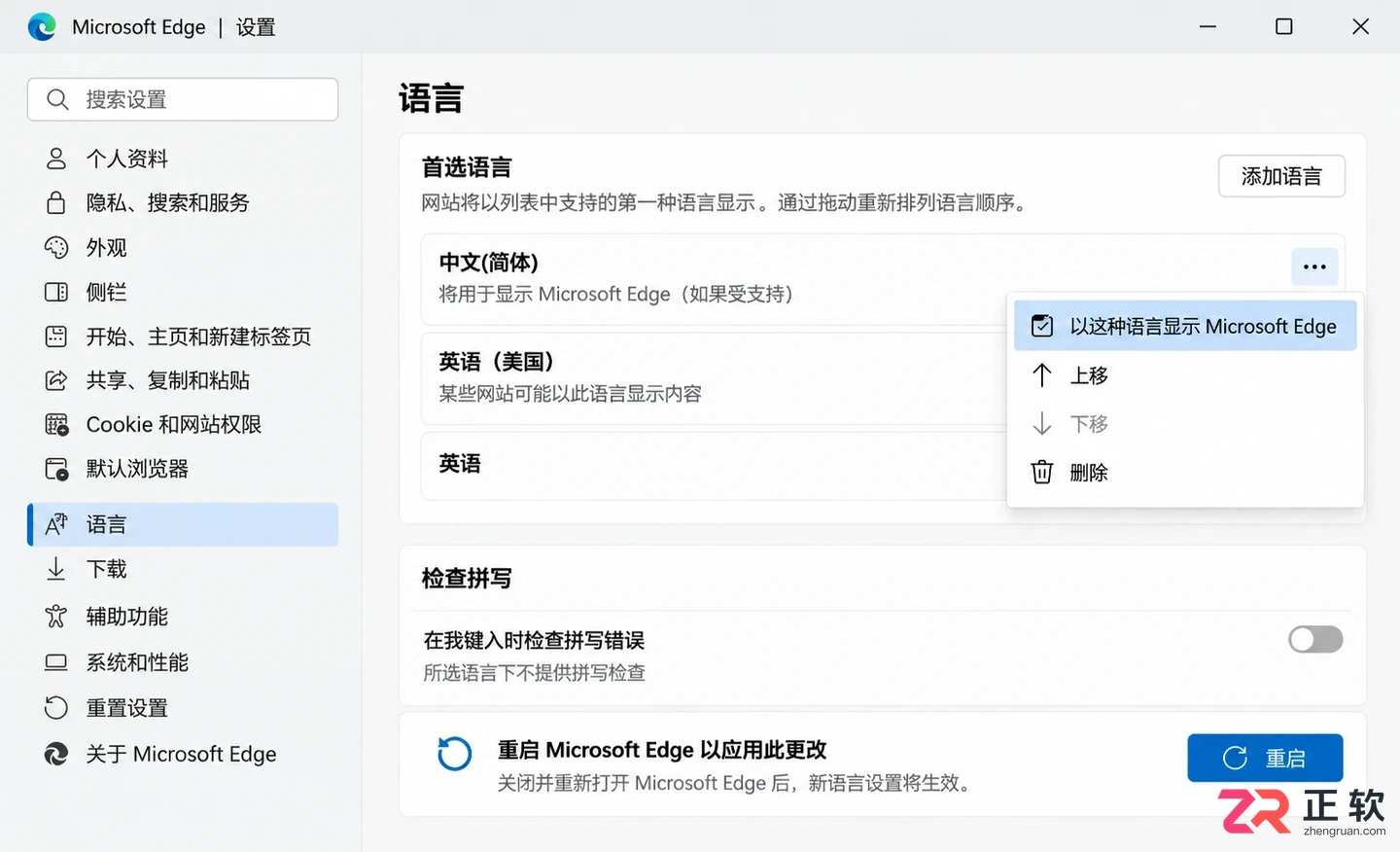
Task: Open 系统和性能 settings
Action: 183,662
